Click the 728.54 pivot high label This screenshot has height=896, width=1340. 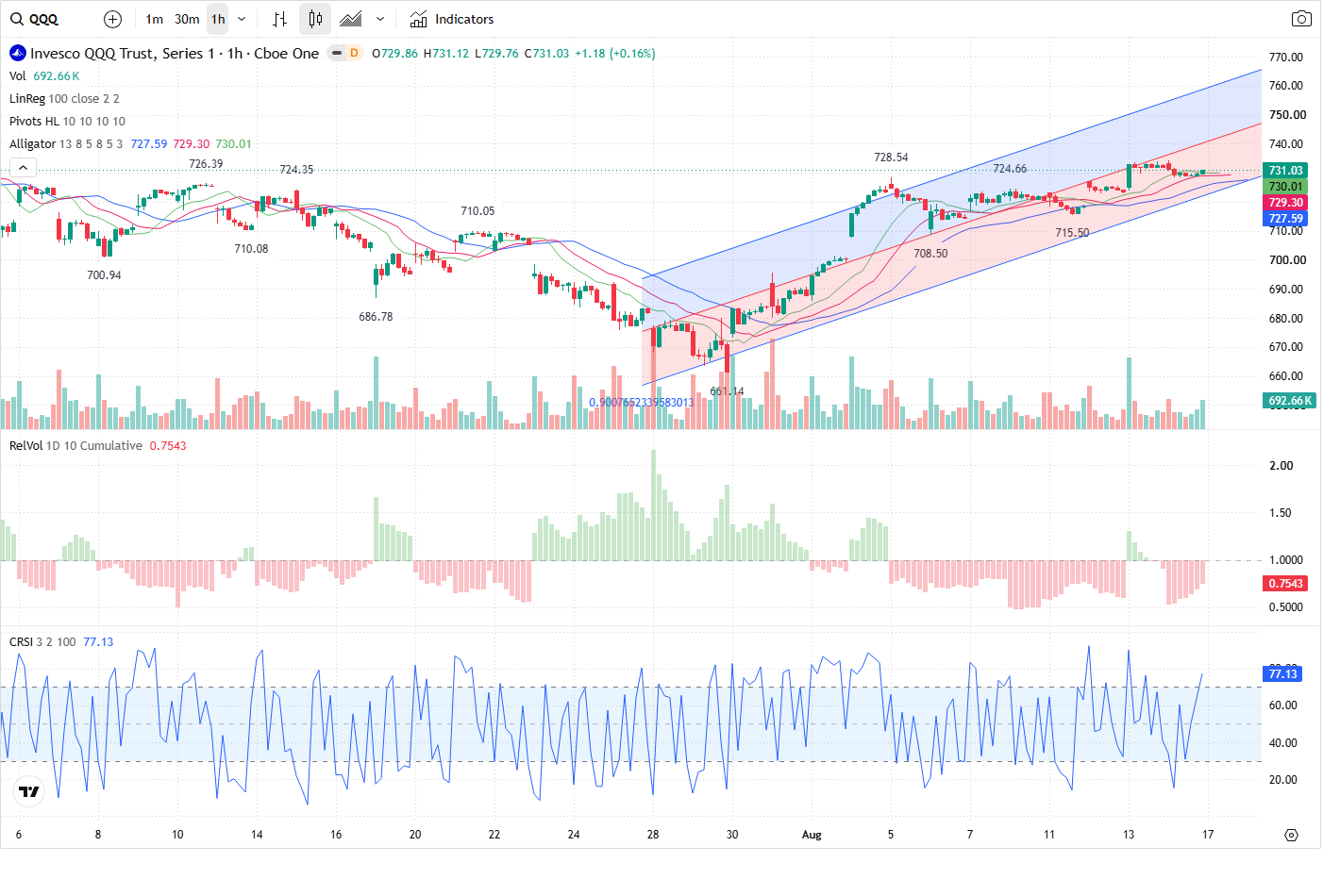pyautogui.click(x=891, y=158)
